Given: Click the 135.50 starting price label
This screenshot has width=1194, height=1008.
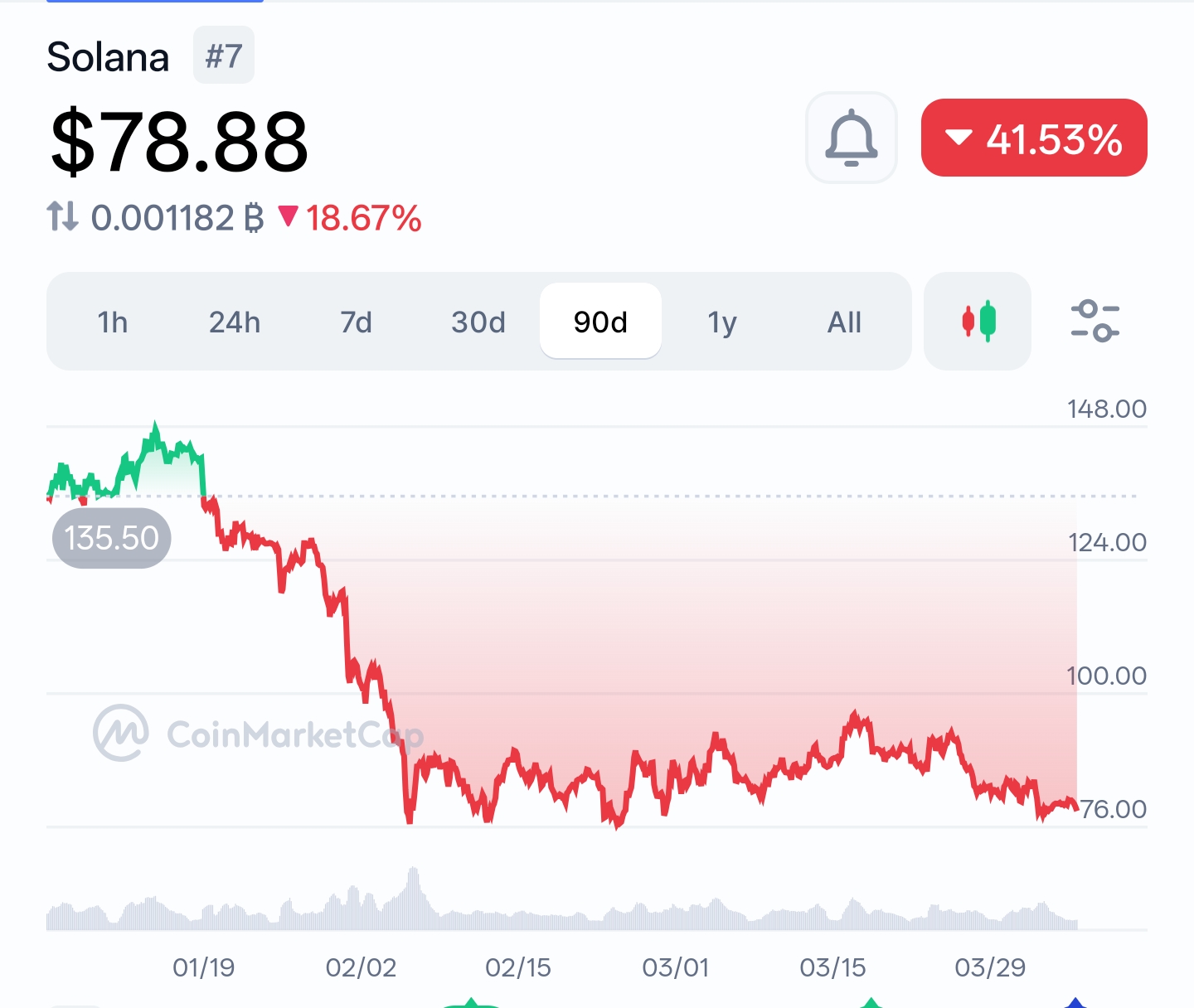Looking at the screenshot, I should pyautogui.click(x=112, y=538).
